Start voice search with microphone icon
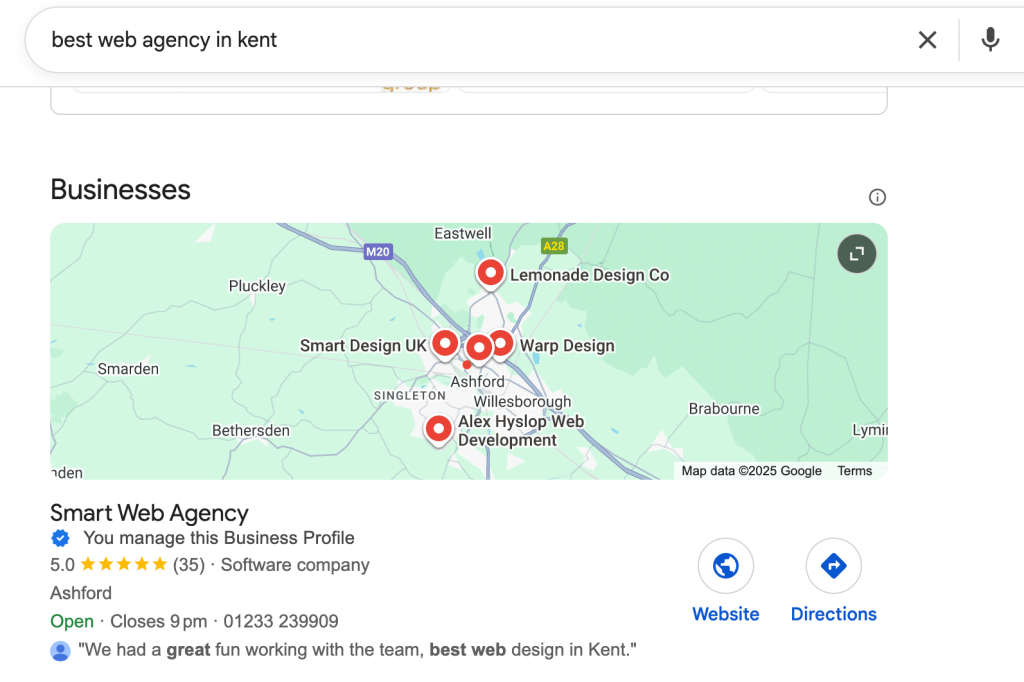This screenshot has width=1024, height=682. 990,40
